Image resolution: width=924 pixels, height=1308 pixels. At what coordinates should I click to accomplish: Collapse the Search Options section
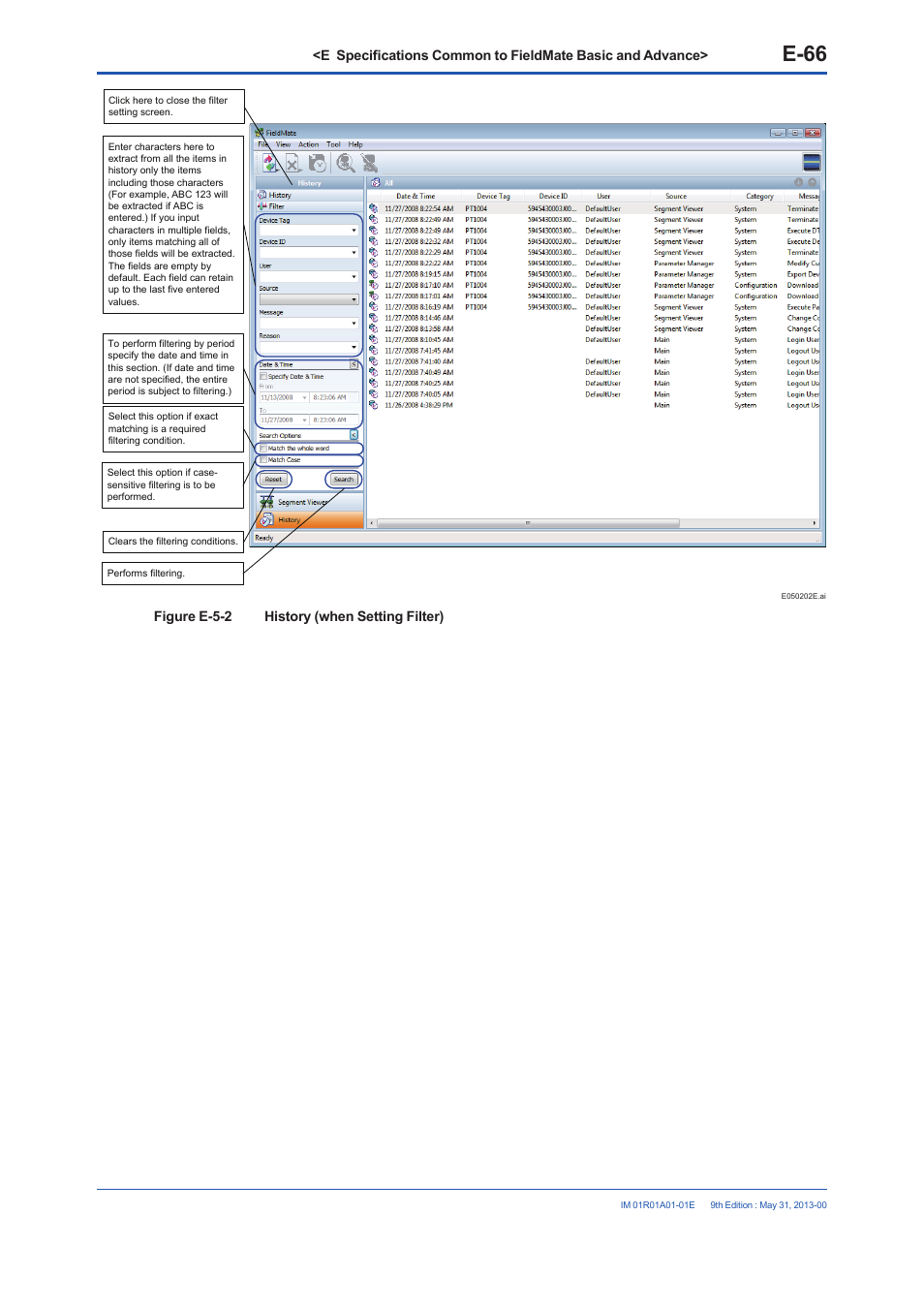point(354,435)
